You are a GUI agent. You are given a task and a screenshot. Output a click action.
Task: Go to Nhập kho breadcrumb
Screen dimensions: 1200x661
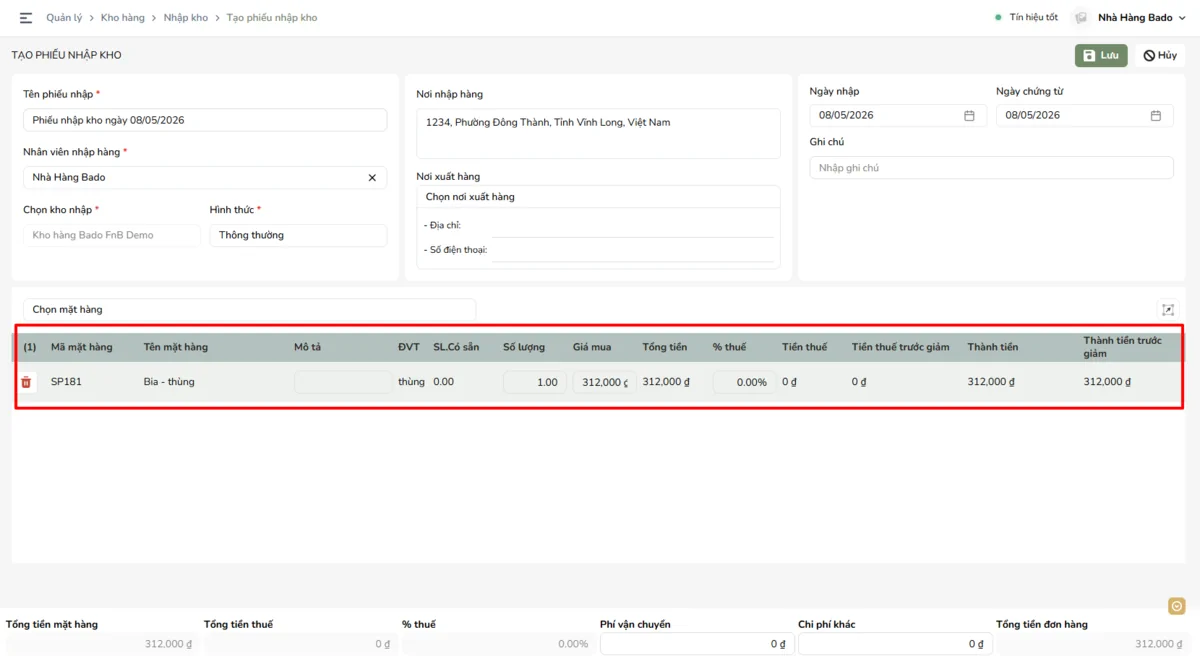[186, 18]
